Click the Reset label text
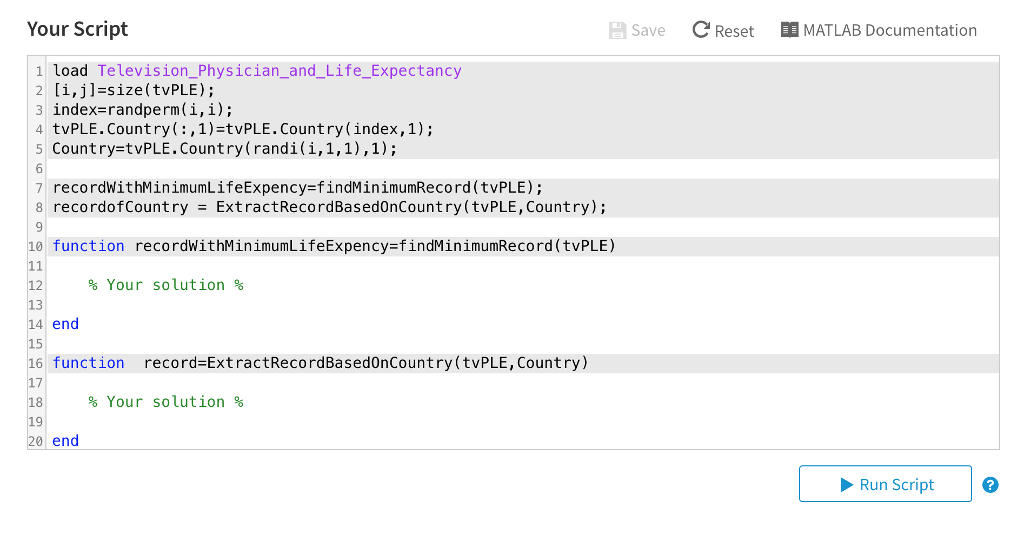The image size is (1024, 540). pos(734,31)
